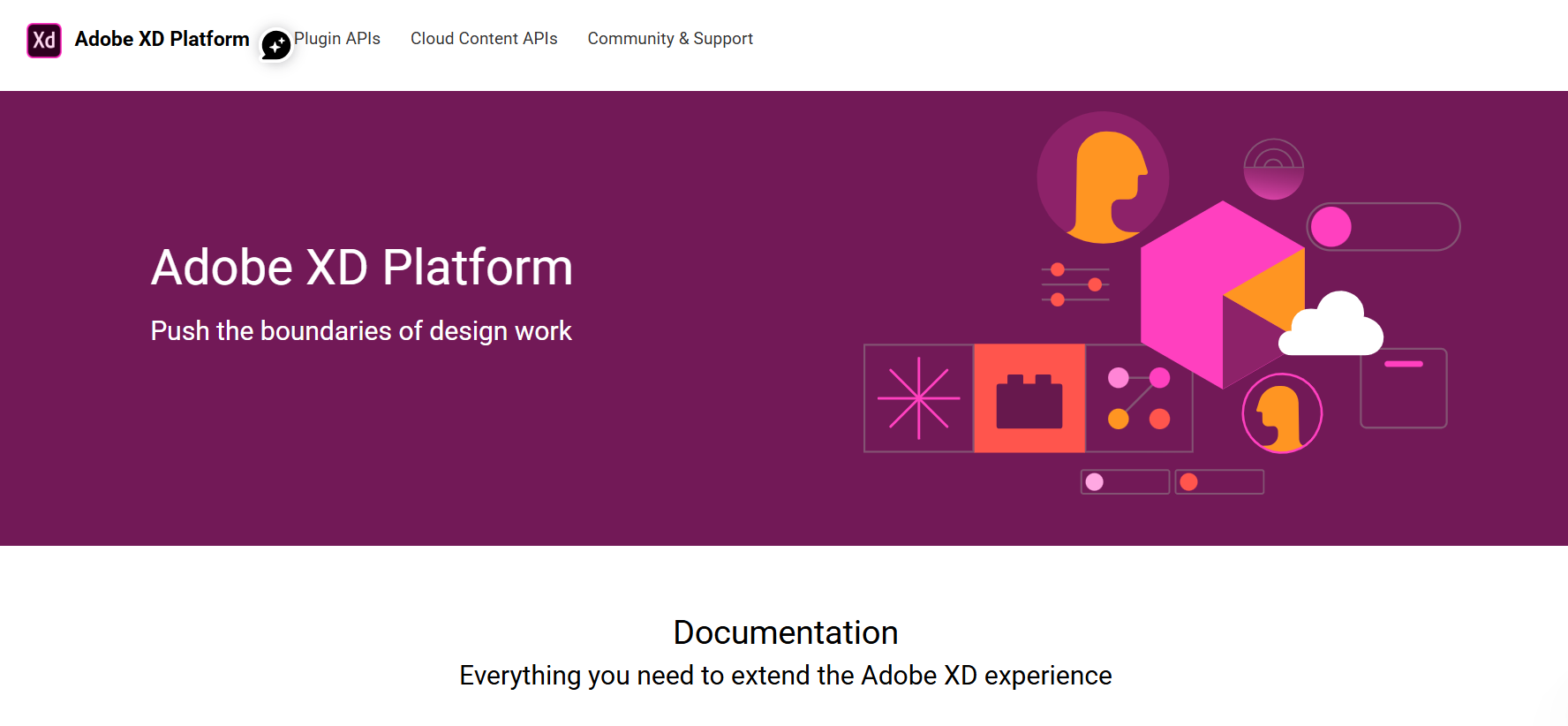The image size is (1568, 726).
Task: Click the Adobe XD Platform header title
Action: (162, 39)
